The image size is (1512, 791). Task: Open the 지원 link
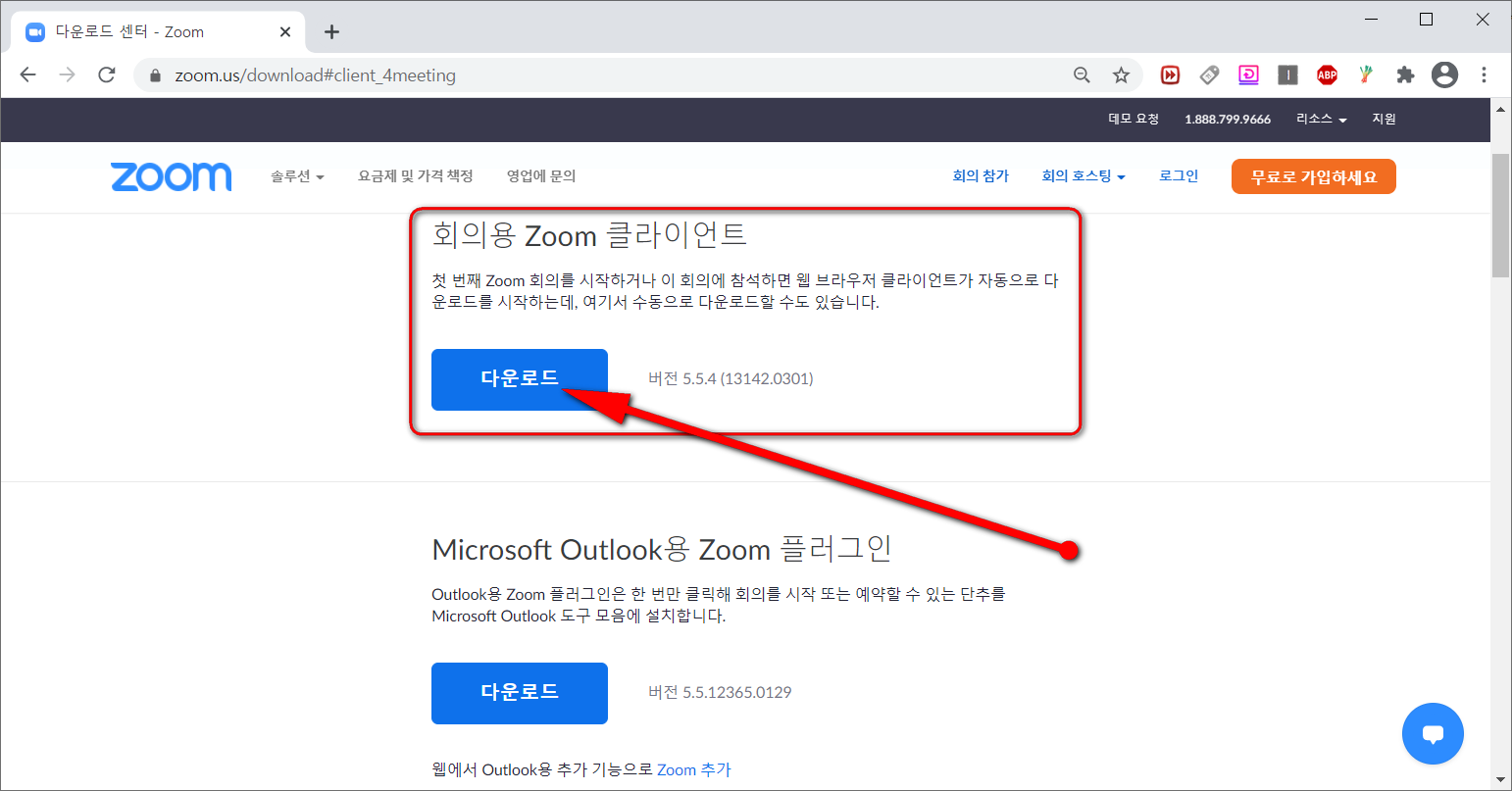coord(1384,119)
